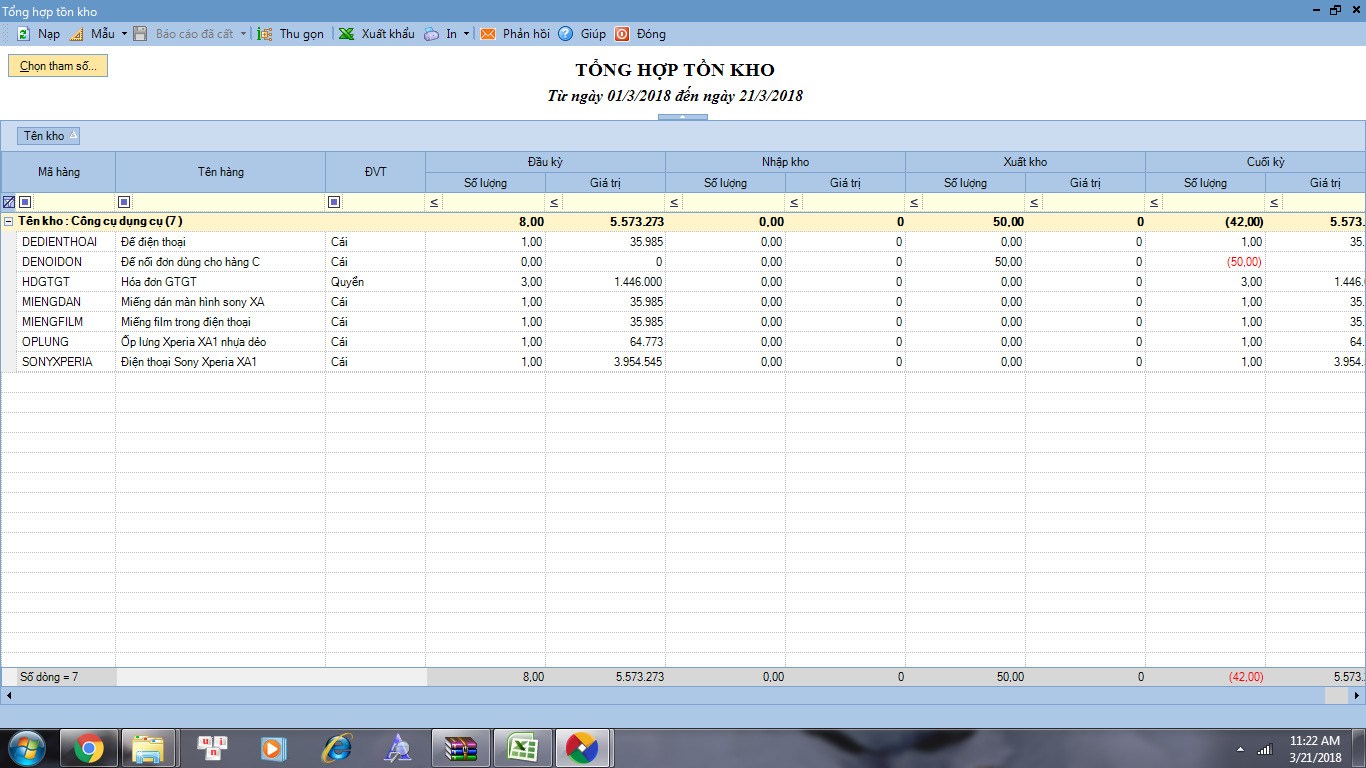The height and width of the screenshot is (768, 1366).
Task: Click the Phản hồi toolbar label
Action: tap(527, 34)
